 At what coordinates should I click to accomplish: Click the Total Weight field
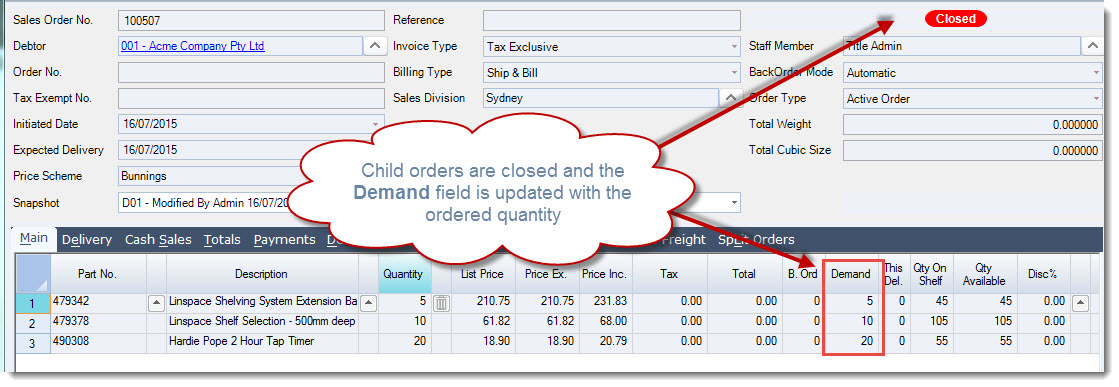(973, 124)
